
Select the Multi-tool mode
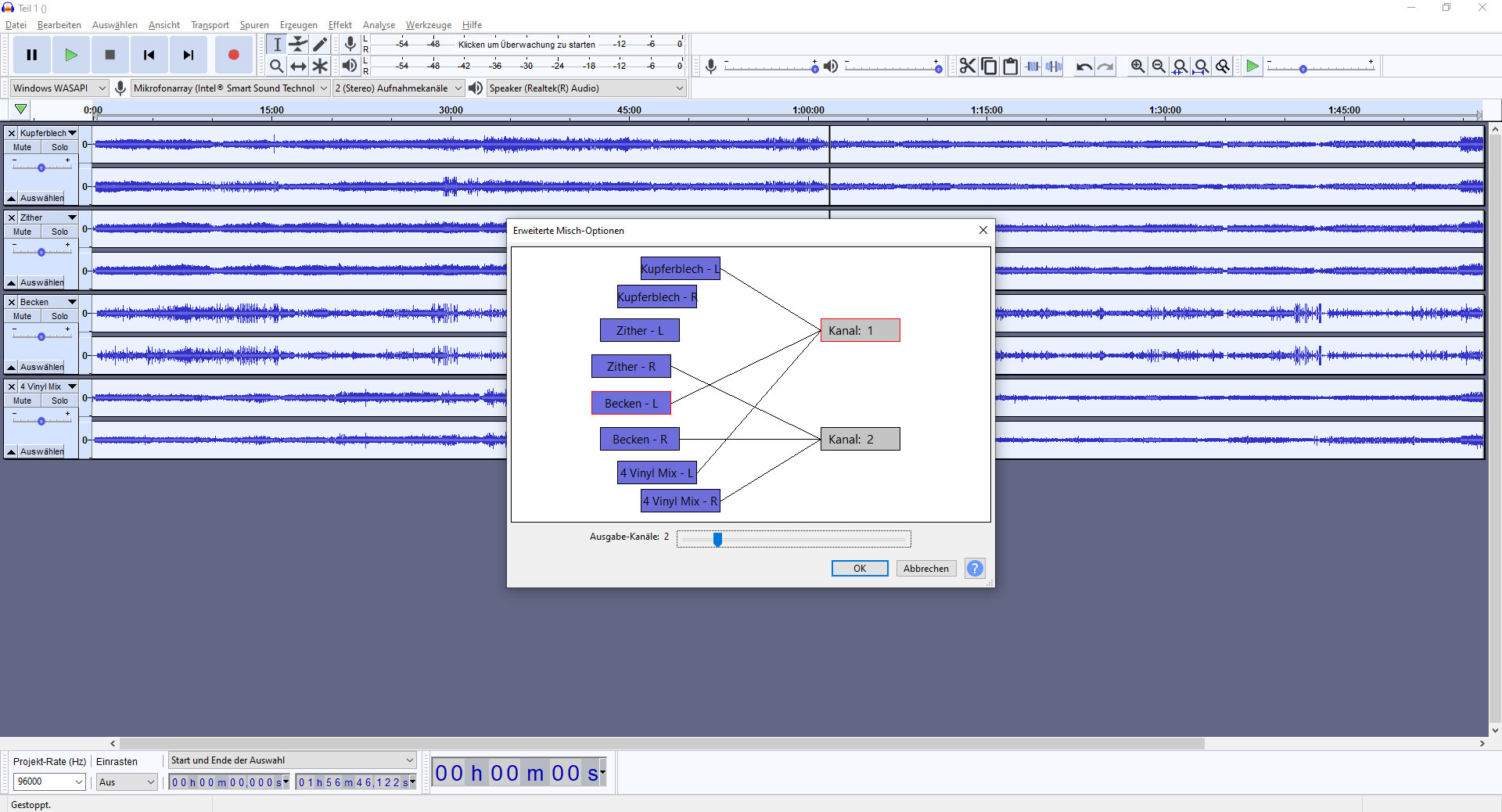(x=320, y=66)
